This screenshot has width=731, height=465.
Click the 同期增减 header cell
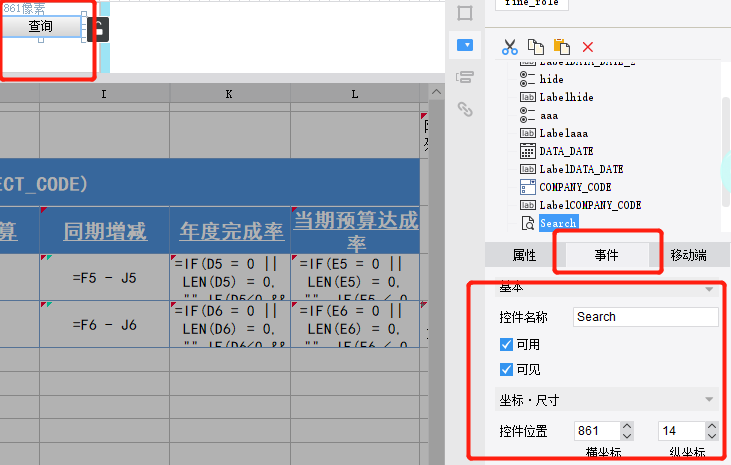104,230
